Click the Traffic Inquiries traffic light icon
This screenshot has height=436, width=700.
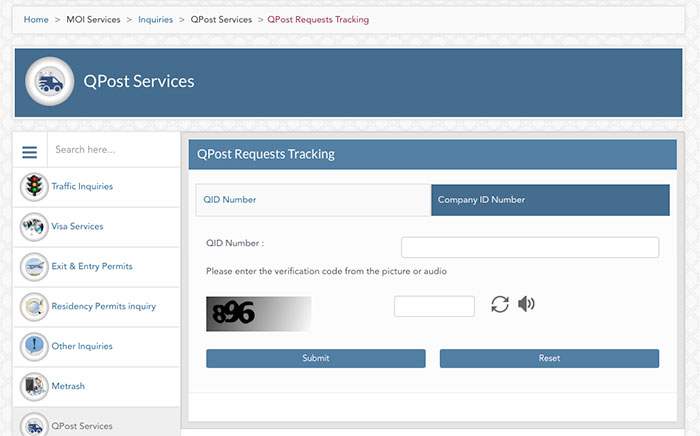coord(34,187)
